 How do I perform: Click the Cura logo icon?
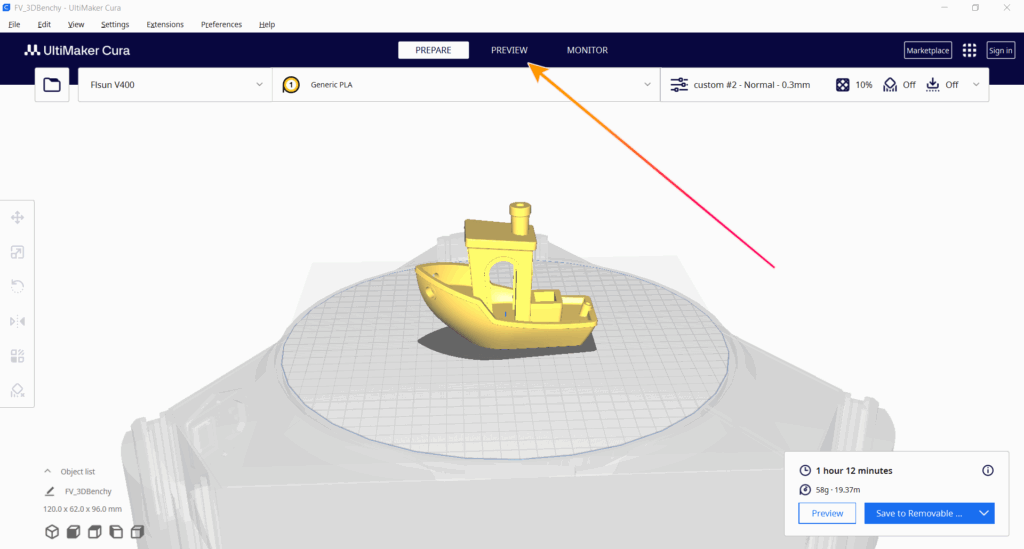pyautogui.click(x=32, y=50)
